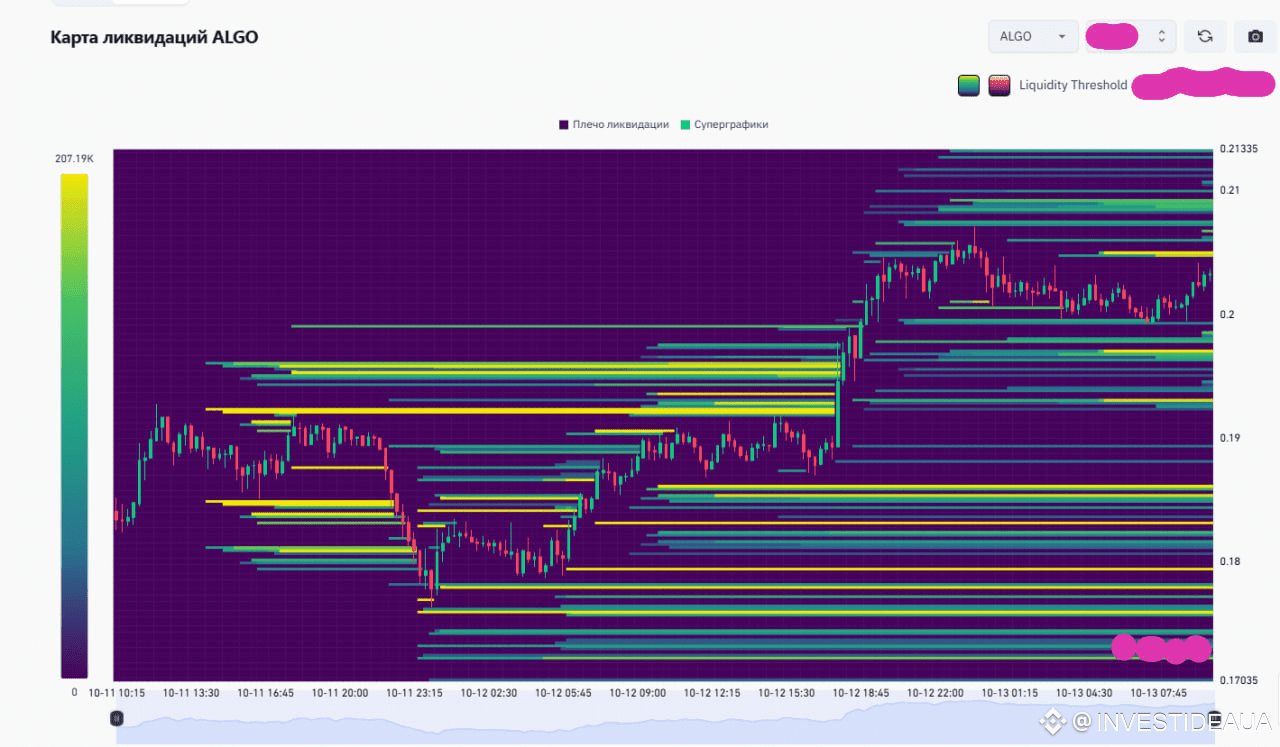Click the camera screenshot icon
This screenshot has width=1280, height=747.
1255,37
